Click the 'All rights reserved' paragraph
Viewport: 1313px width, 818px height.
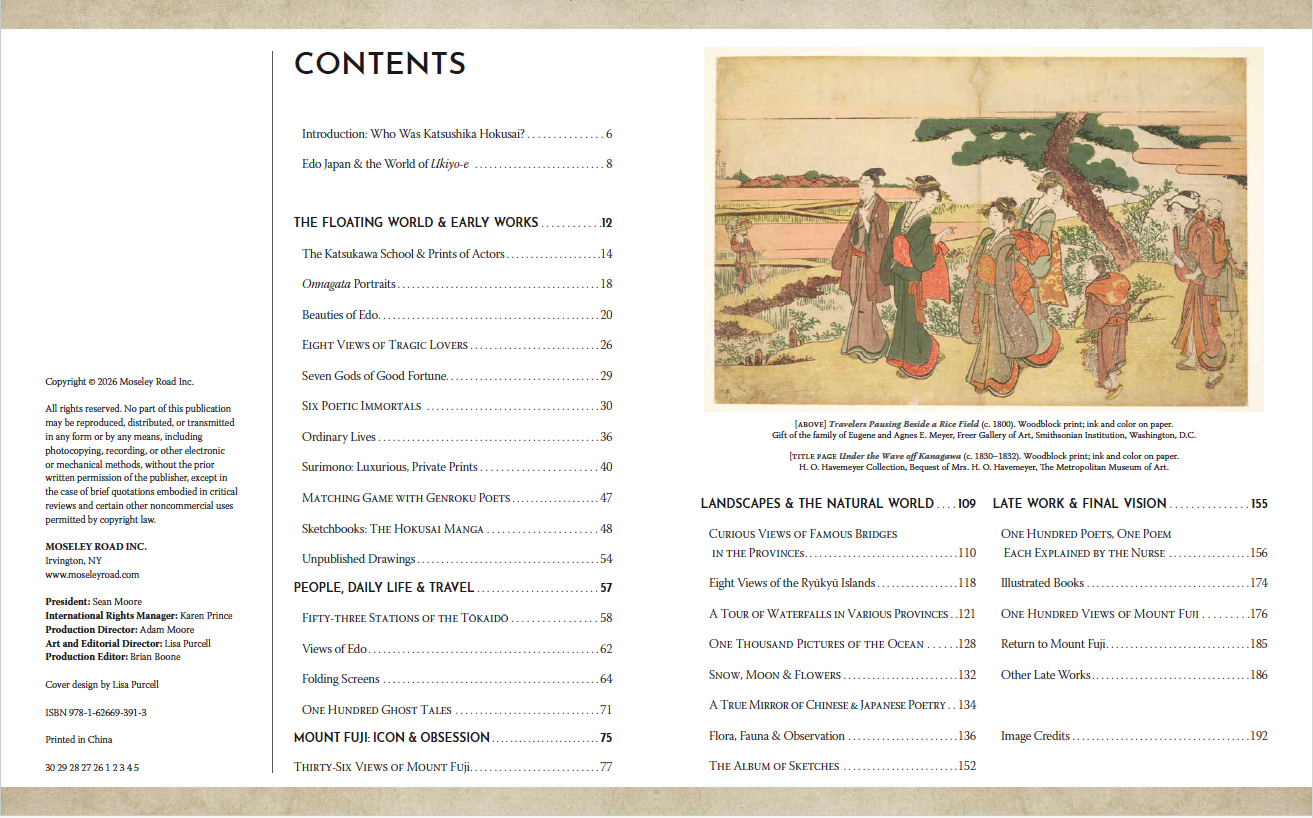pos(142,464)
